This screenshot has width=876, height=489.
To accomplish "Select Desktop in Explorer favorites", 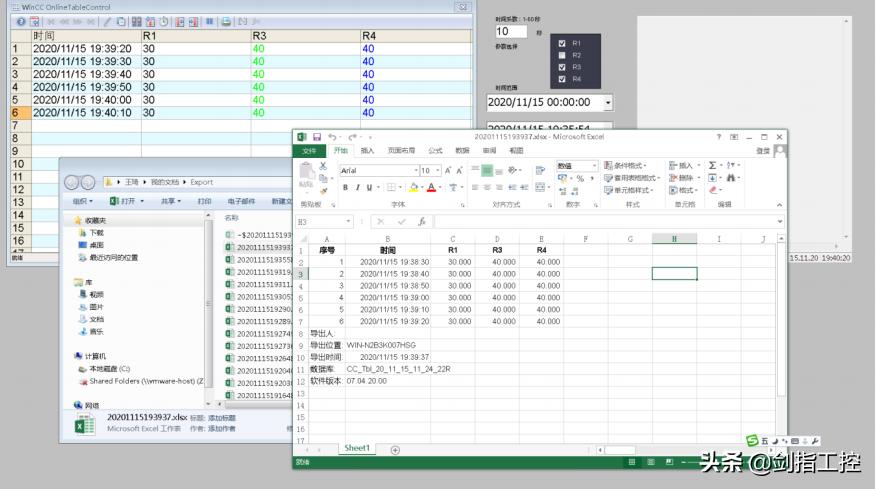I will 92,245.
